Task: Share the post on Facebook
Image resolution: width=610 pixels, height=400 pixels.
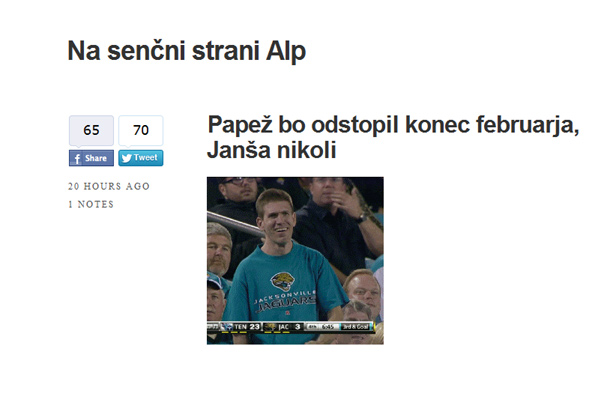Action: tap(91, 158)
